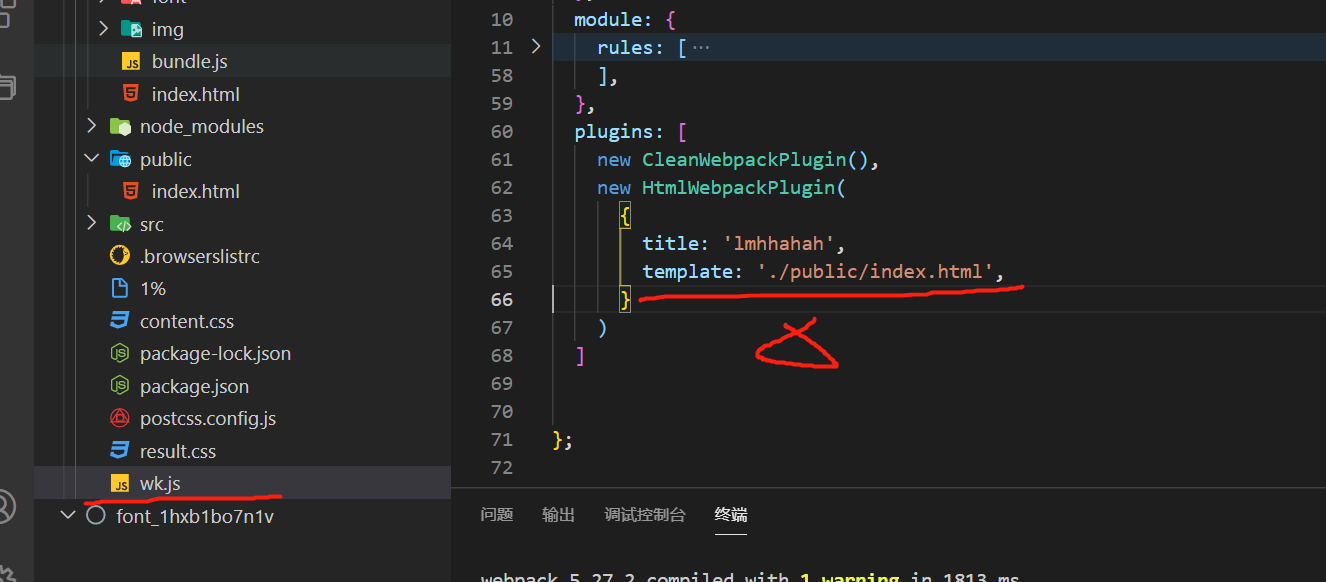Click the blank file icon beside 1%
The height and width of the screenshot is (582, 1326).
pyautogui.click(x=120, y=289)
